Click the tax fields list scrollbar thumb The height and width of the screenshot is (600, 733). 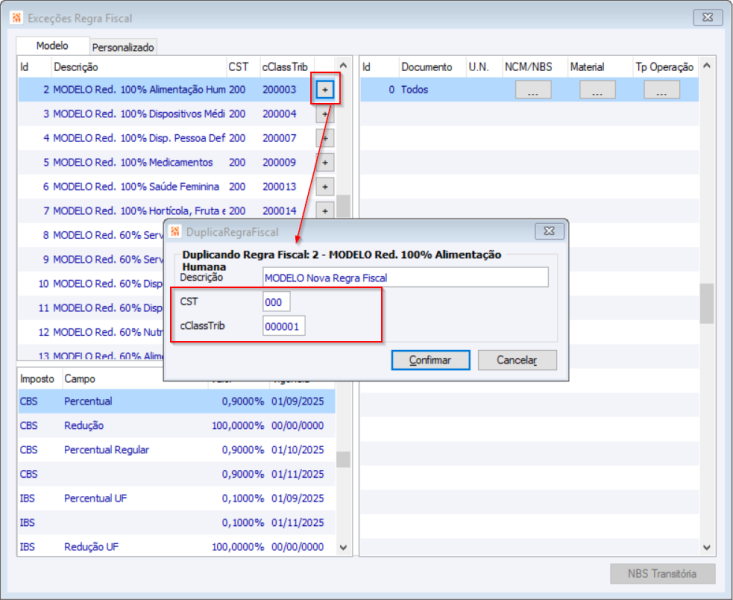pos(343,459)
